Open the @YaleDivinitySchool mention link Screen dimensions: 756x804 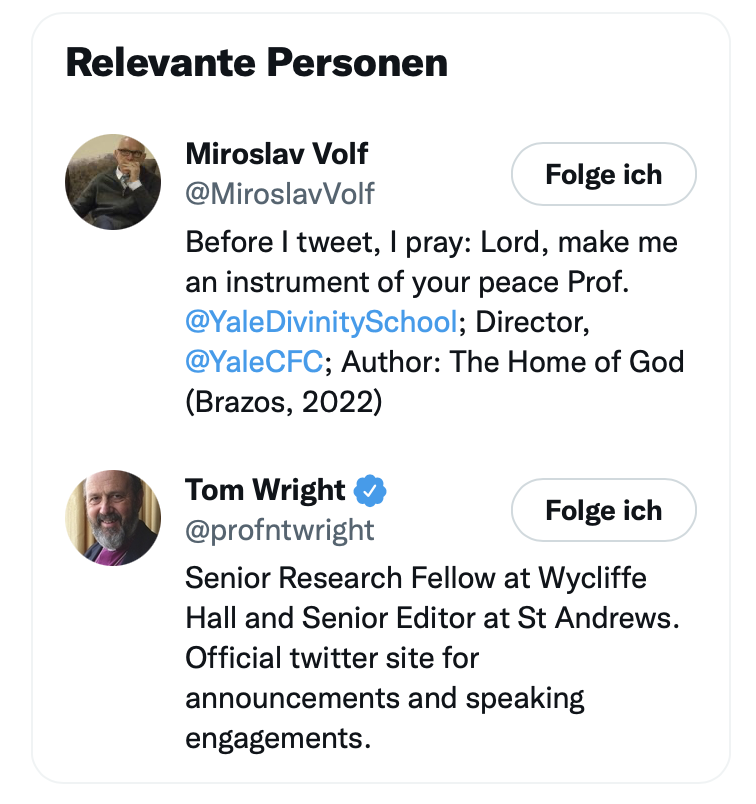click(321, 322)
